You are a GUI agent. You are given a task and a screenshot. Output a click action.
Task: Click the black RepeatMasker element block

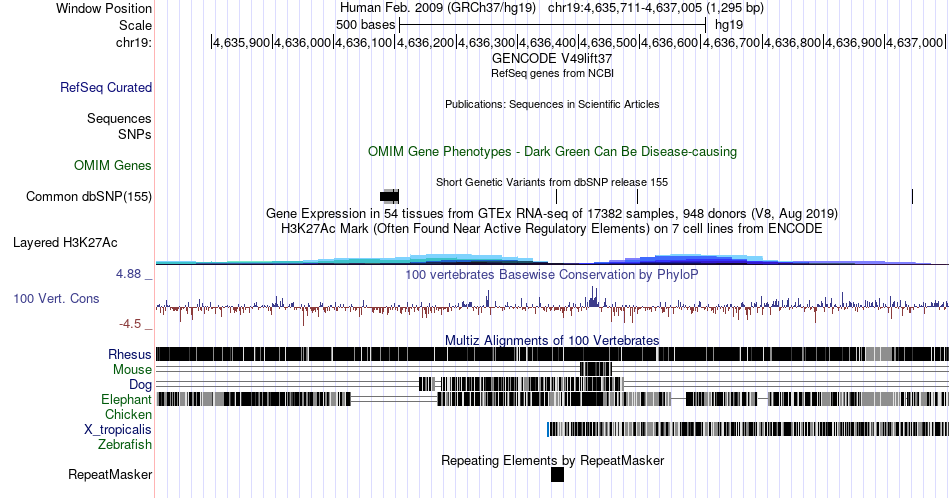(x=557, y=474)
